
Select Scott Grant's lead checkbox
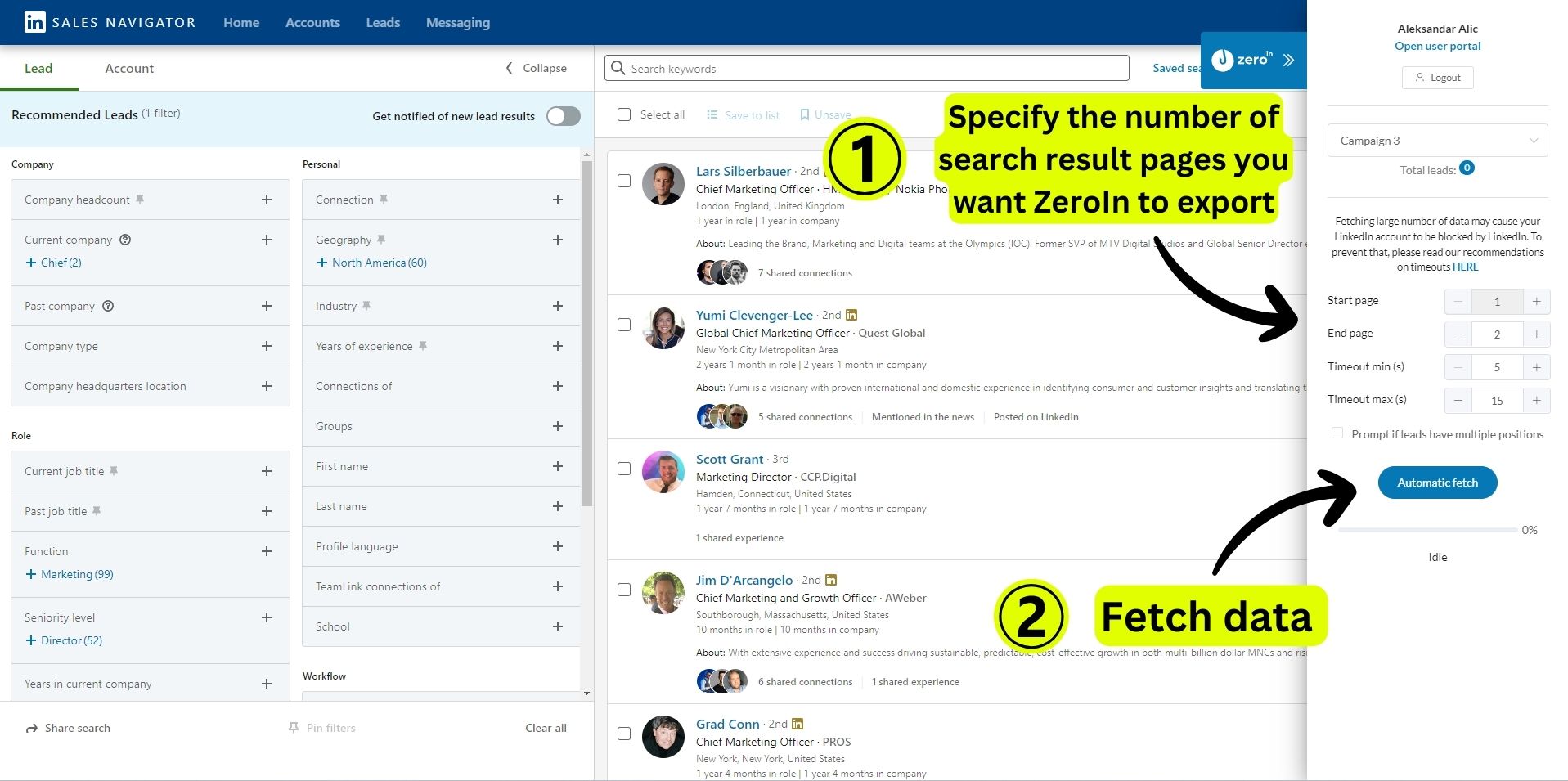(624, 469)
